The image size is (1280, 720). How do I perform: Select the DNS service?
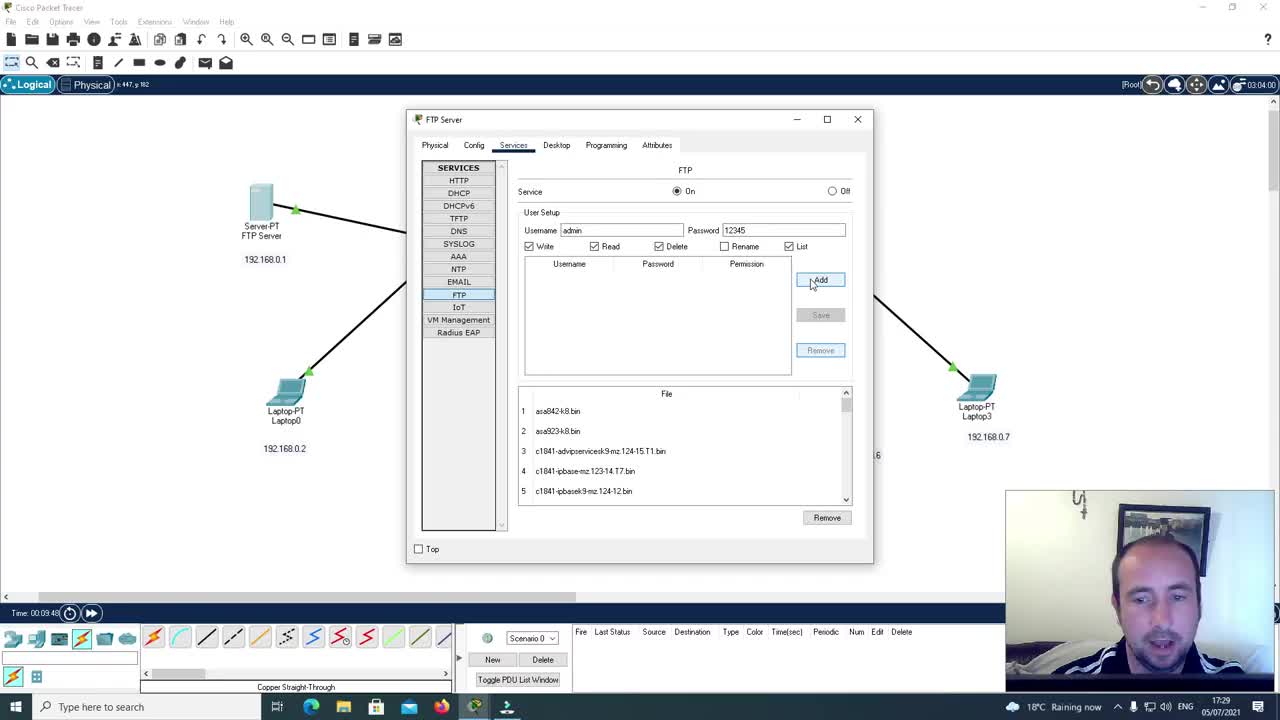(x=458, y=231)
